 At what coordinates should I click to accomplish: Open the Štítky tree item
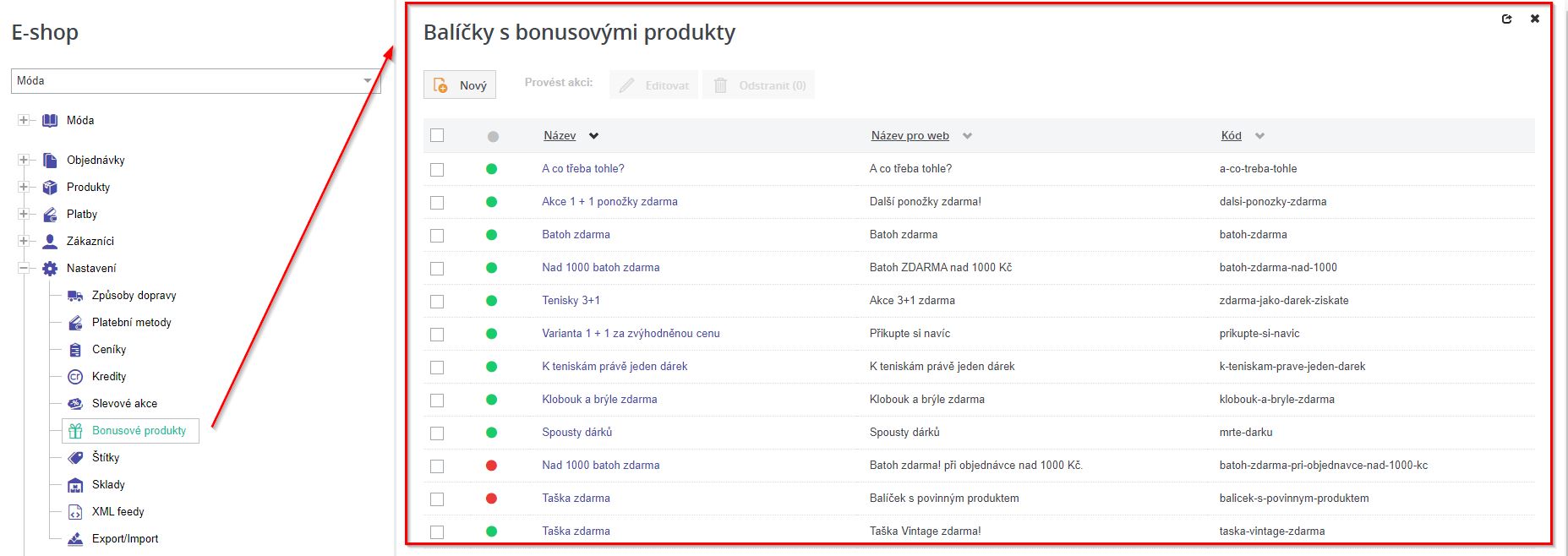coord(106,457)
